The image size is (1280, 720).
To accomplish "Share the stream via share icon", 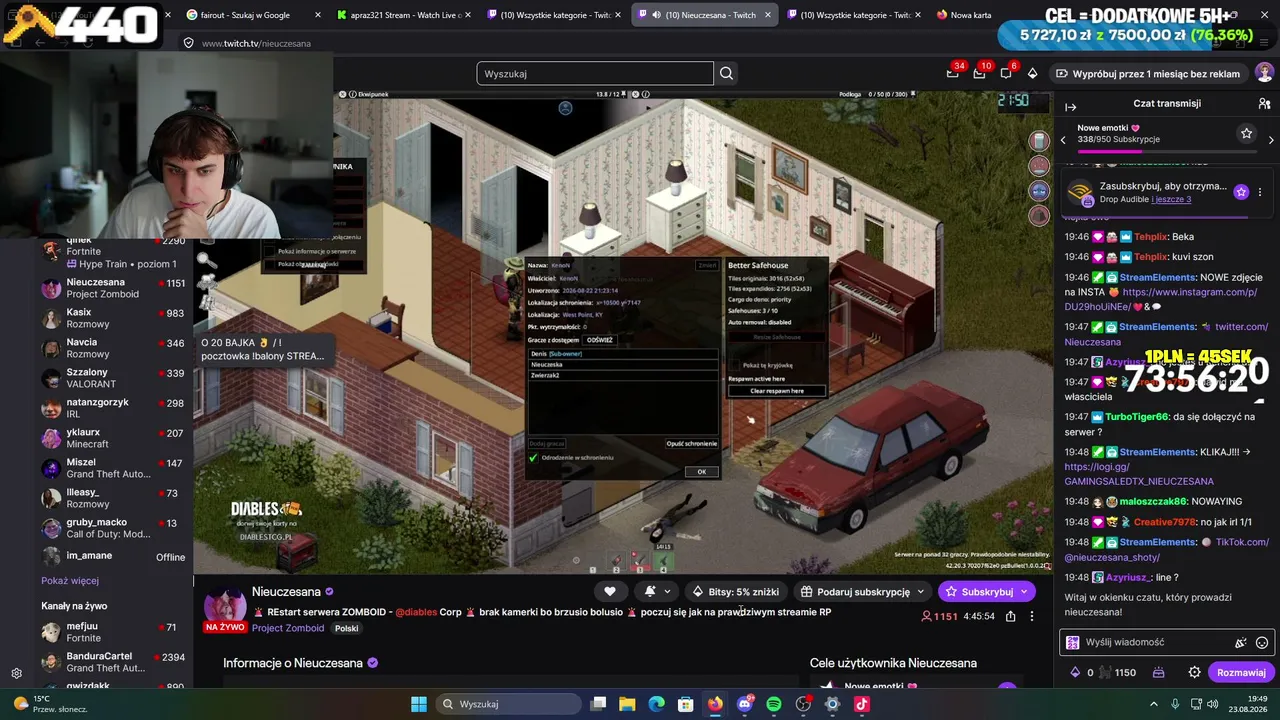I will [1011, 616].
